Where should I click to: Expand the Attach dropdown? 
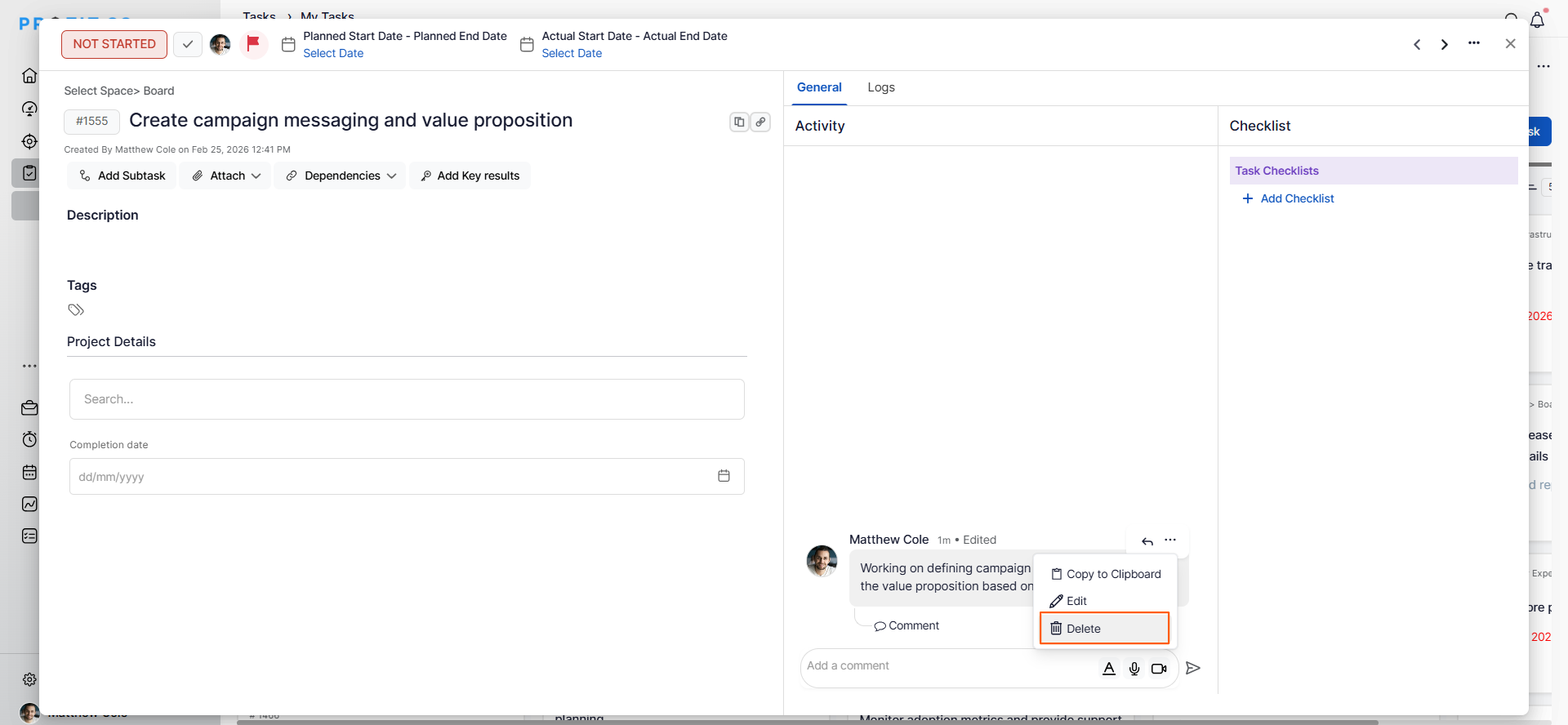(x=227, y=176)
